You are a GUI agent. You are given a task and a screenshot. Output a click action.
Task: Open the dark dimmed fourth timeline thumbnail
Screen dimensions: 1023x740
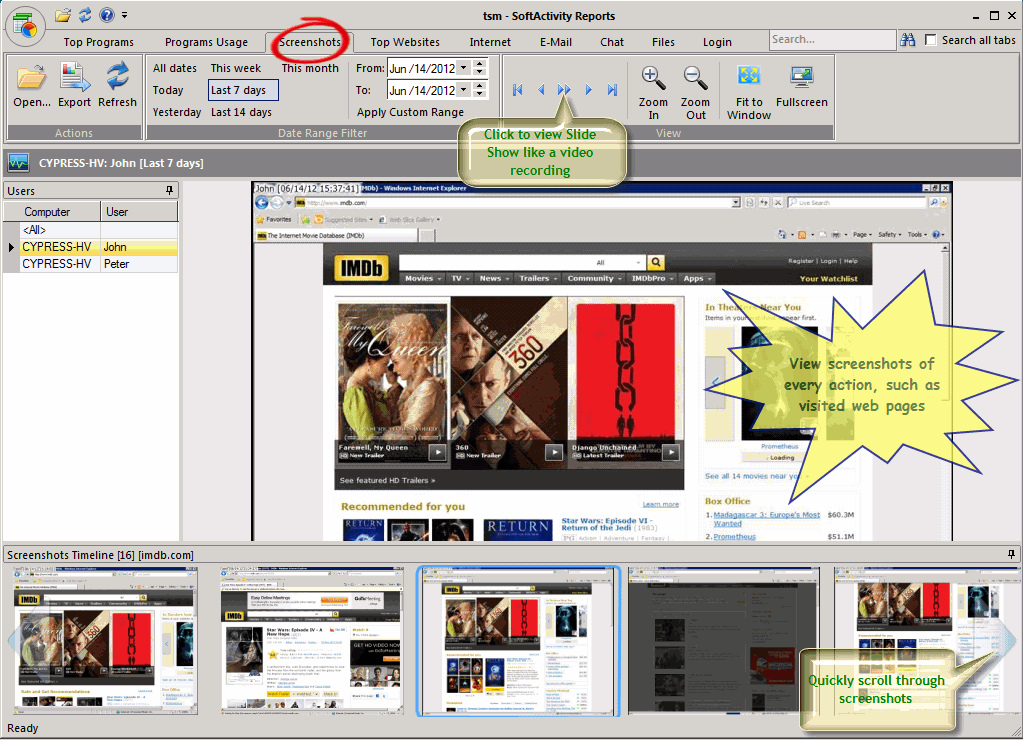723,640
